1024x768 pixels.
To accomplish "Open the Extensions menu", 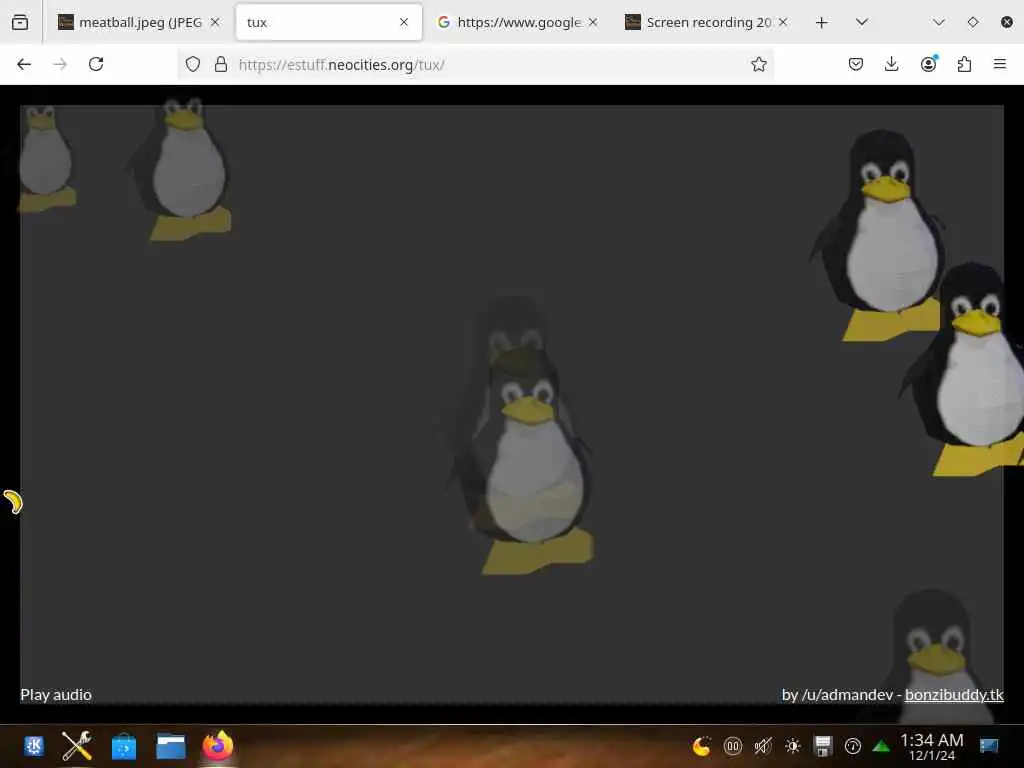I will [x=964, y=64].
